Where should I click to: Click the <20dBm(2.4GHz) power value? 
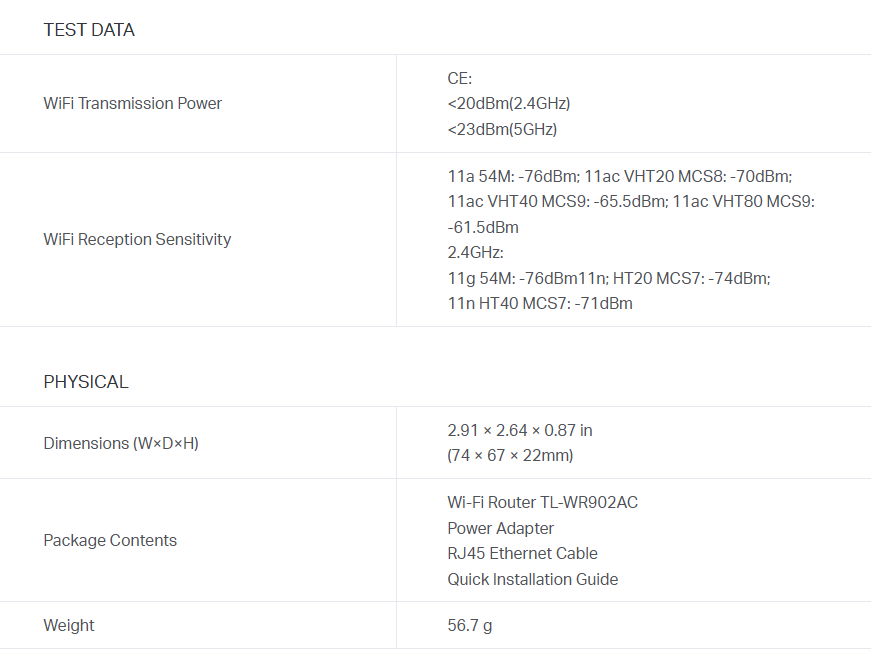pyautogui.click(x=509, y=104)
